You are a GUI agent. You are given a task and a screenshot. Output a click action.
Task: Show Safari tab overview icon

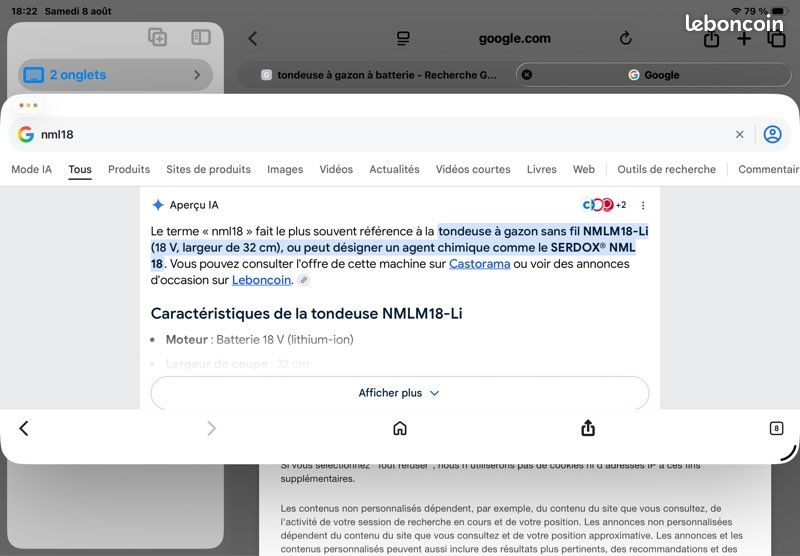click(777, 39)
